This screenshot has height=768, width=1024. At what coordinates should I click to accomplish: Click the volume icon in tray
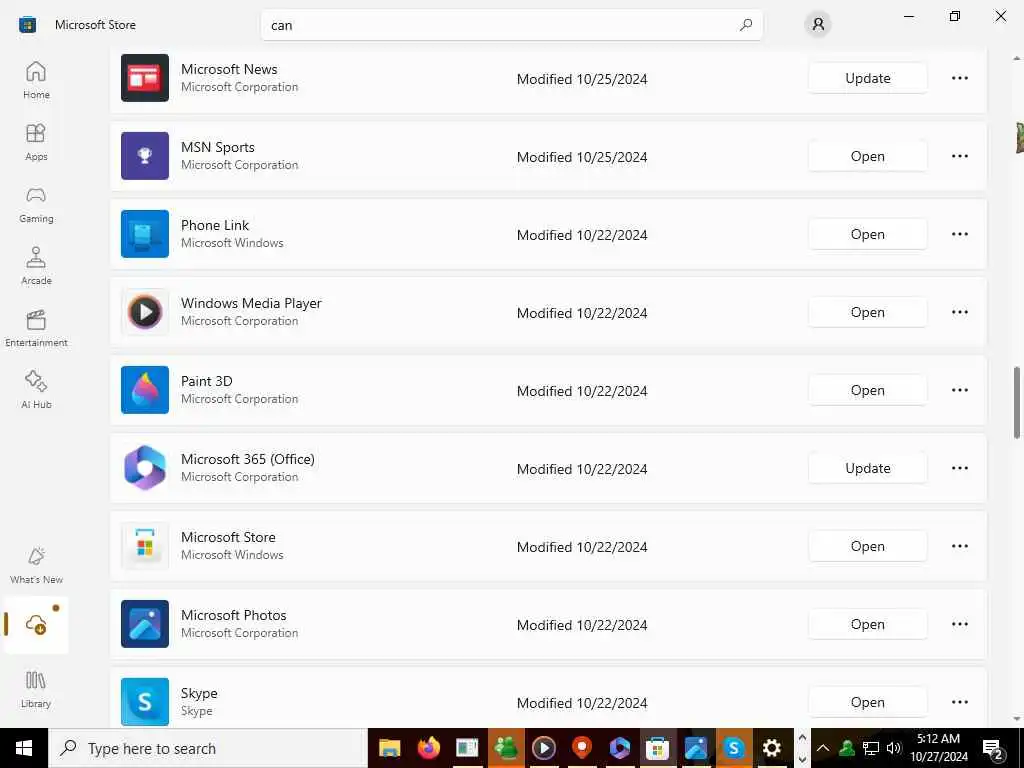point(893,748)
